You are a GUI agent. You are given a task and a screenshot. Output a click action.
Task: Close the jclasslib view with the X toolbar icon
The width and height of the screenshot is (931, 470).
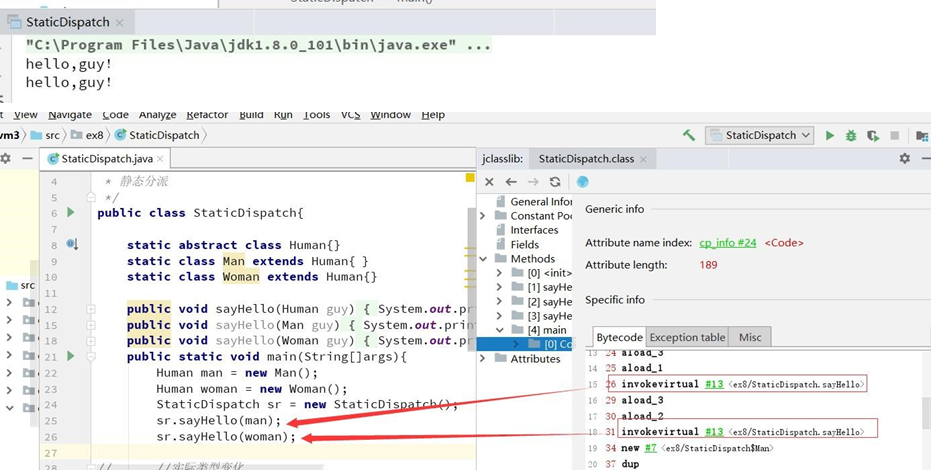pos(489,182)
